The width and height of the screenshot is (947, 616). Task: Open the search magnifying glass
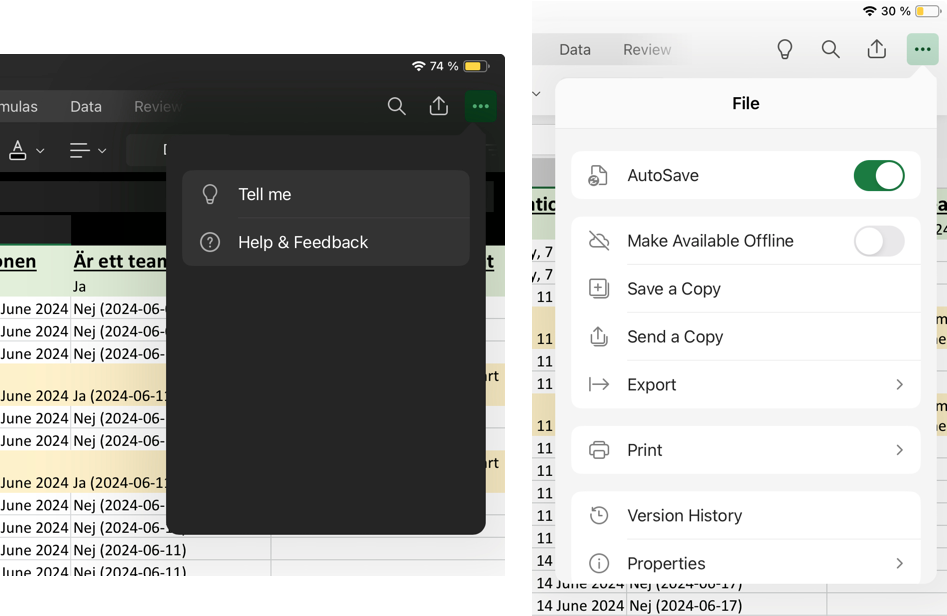396,106
